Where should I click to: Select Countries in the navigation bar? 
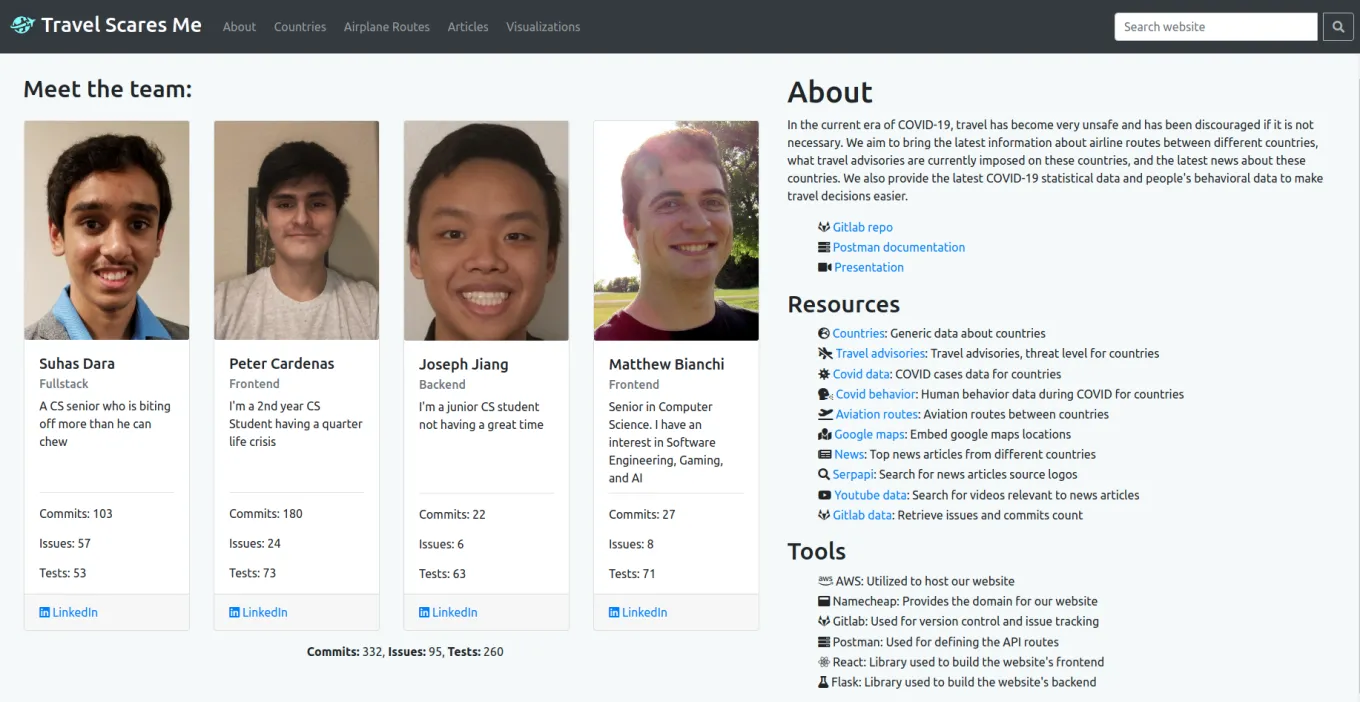click(x=299, y=27)
